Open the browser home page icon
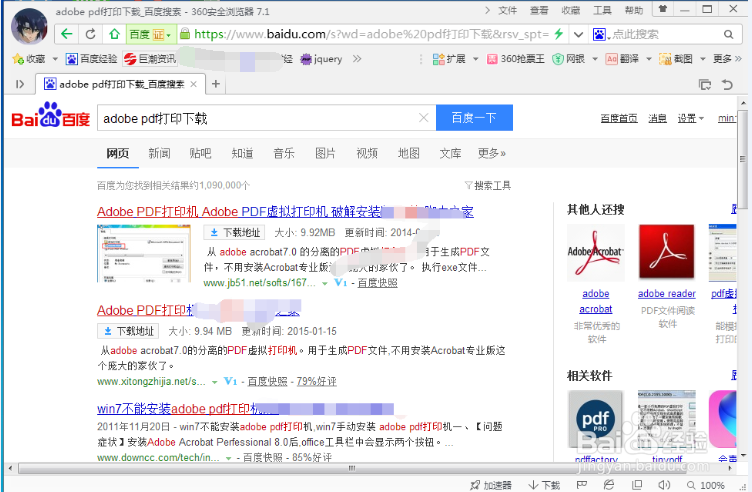 [114, 34]
